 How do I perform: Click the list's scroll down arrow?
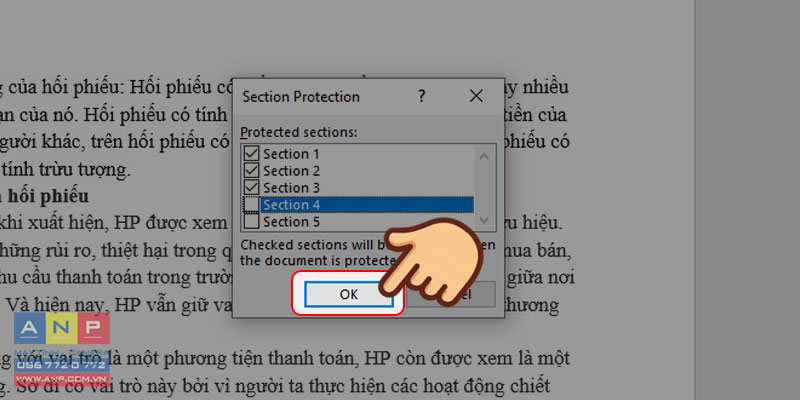[x=484, y=220]
